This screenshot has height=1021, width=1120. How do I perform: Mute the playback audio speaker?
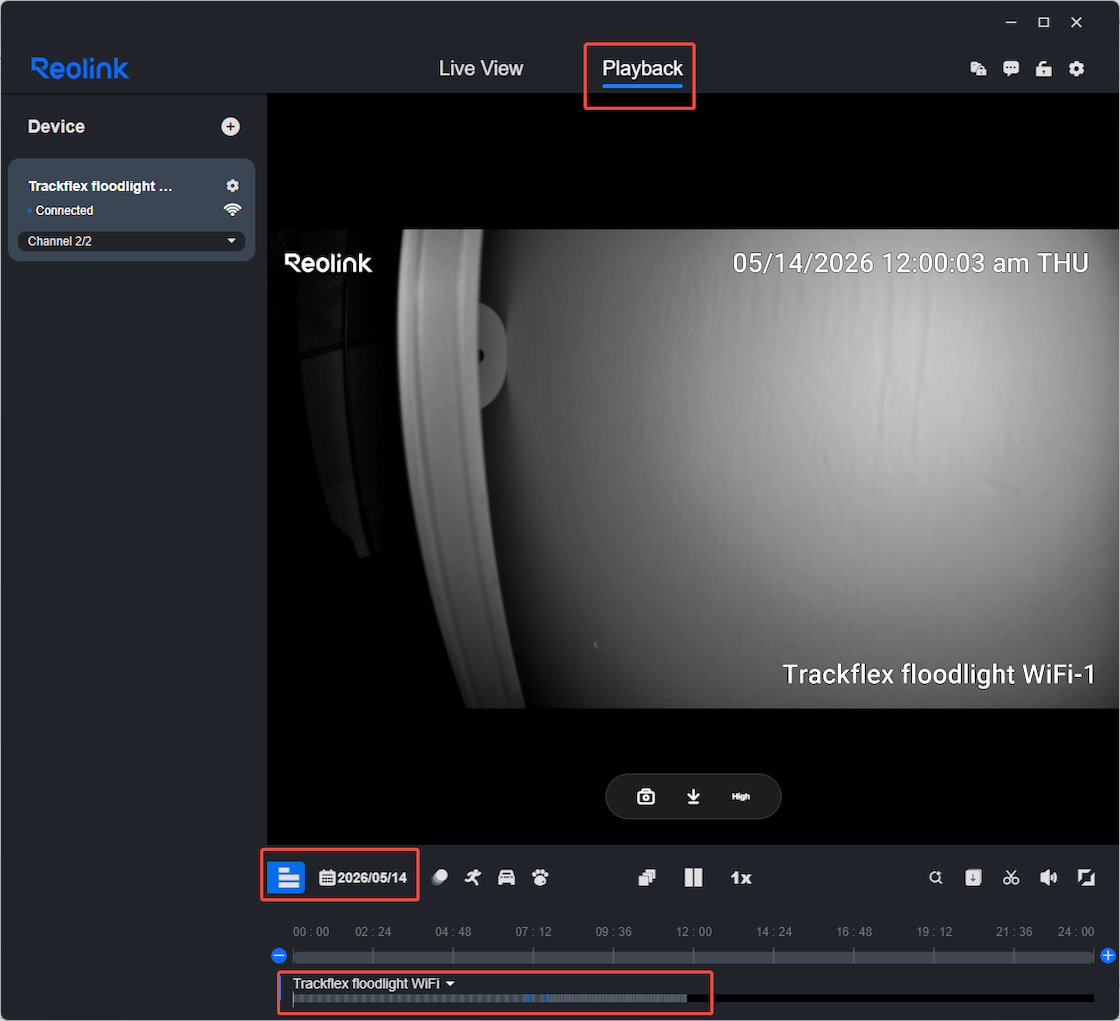pos(1049,877)
